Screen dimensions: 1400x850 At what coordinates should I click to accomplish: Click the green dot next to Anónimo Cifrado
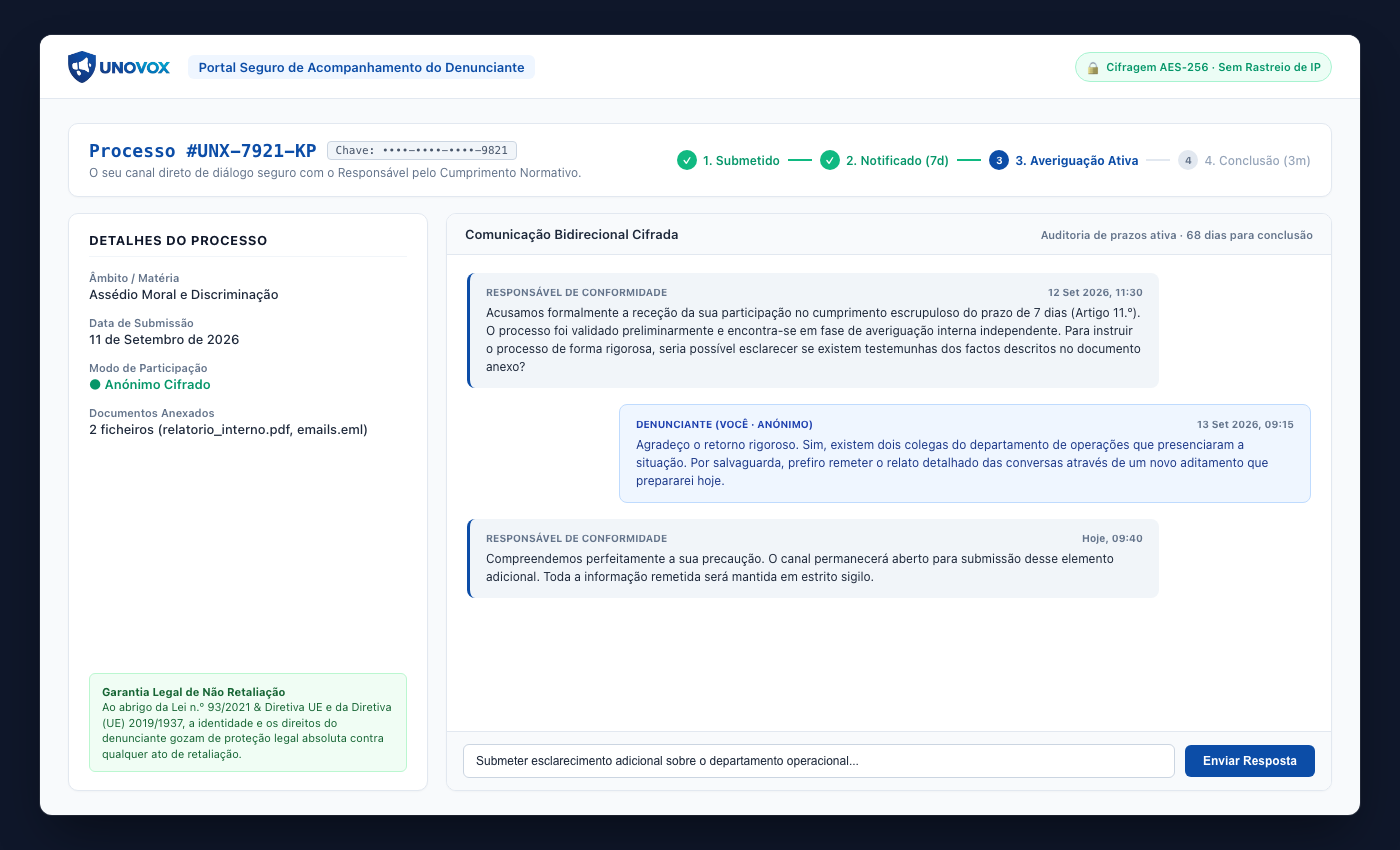[x=95, y=384]
